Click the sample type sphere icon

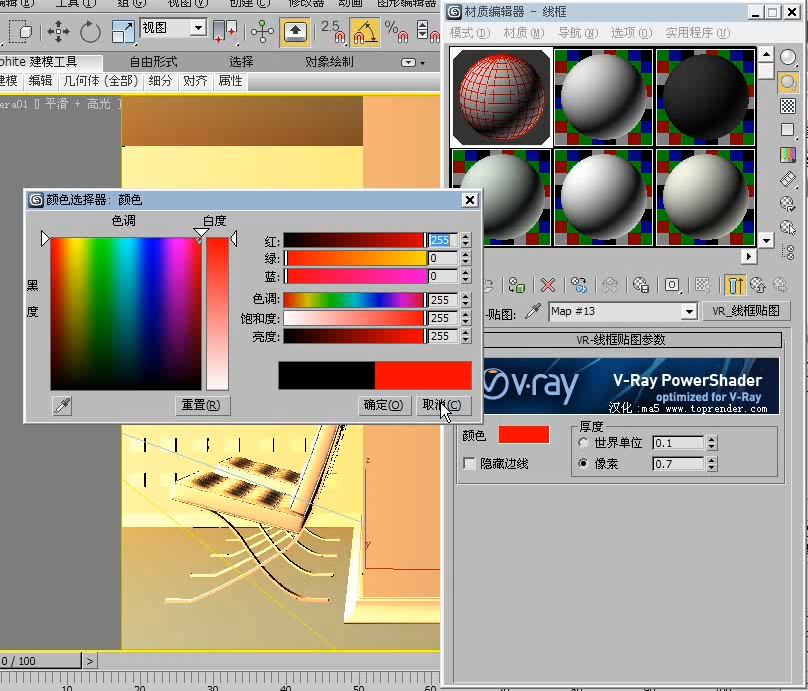pos(787,57)
